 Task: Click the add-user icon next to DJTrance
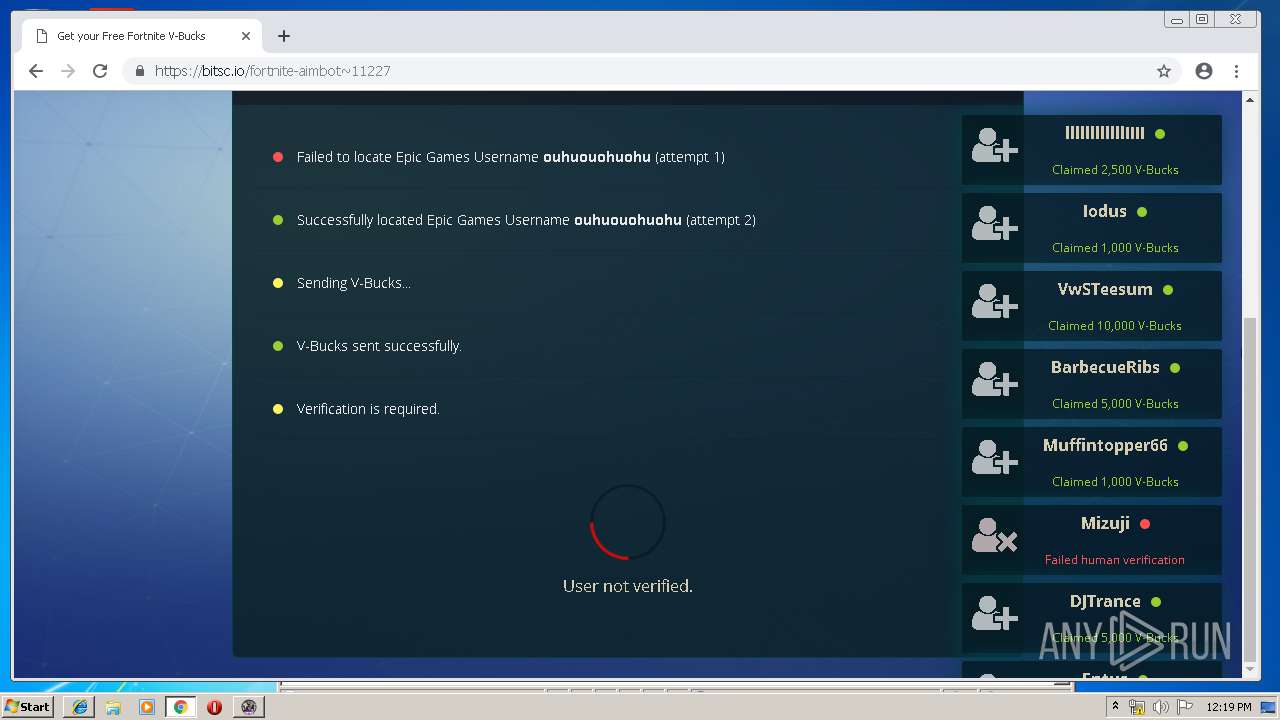994,616
